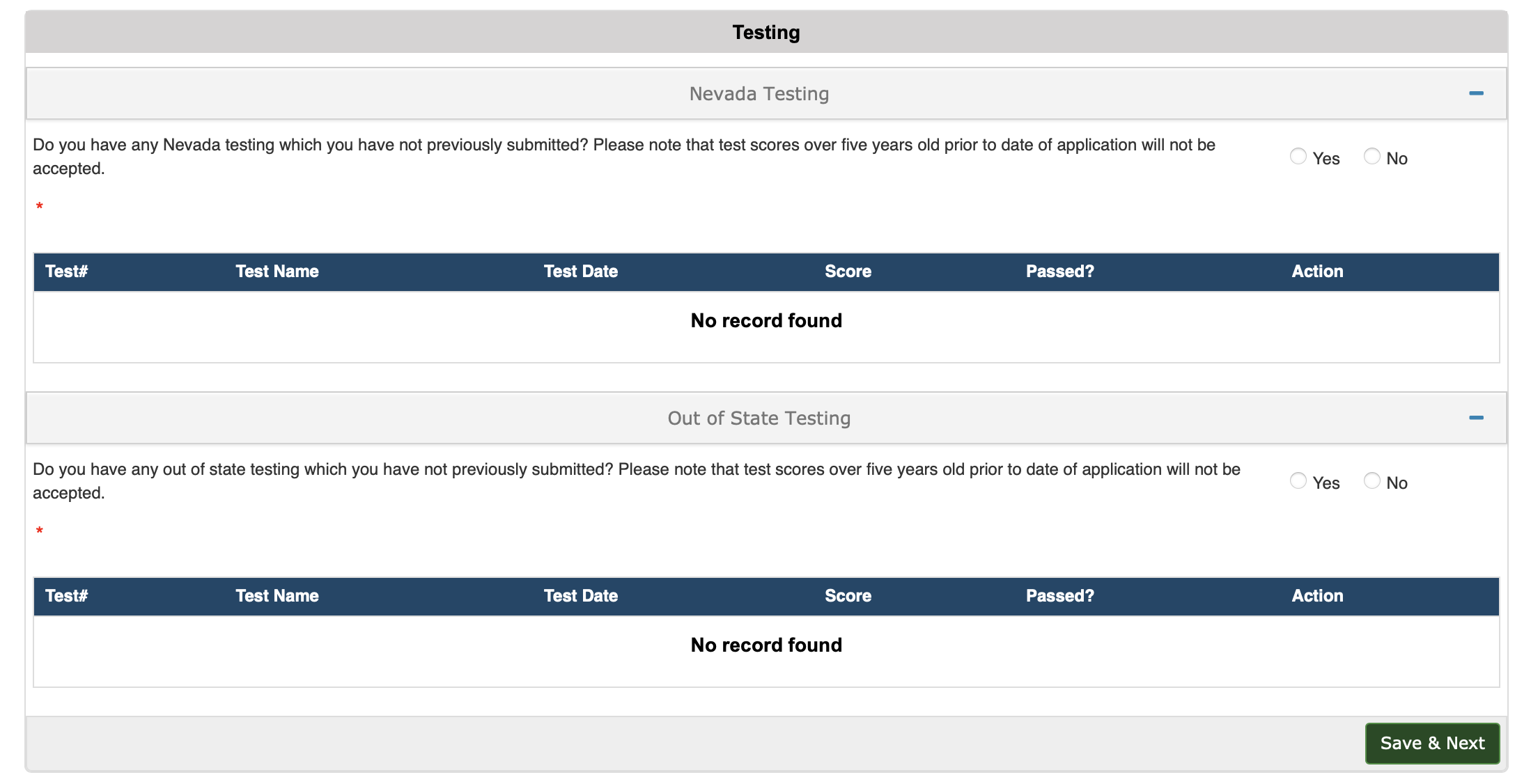Click the Test Name header in Nevada table
The height and width of the screenshot is (784, 1531).
[277, 272]
